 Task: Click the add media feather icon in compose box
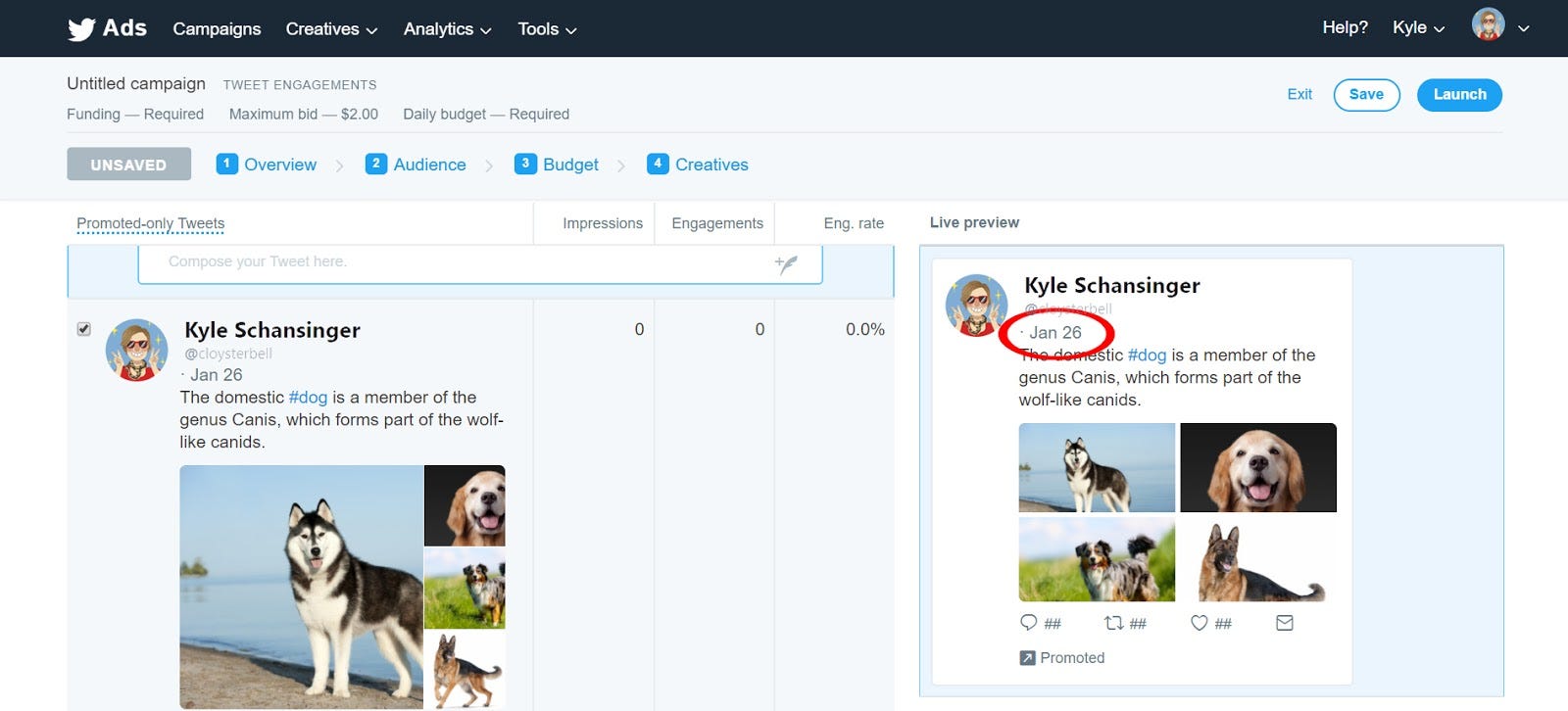pos(786,263)
